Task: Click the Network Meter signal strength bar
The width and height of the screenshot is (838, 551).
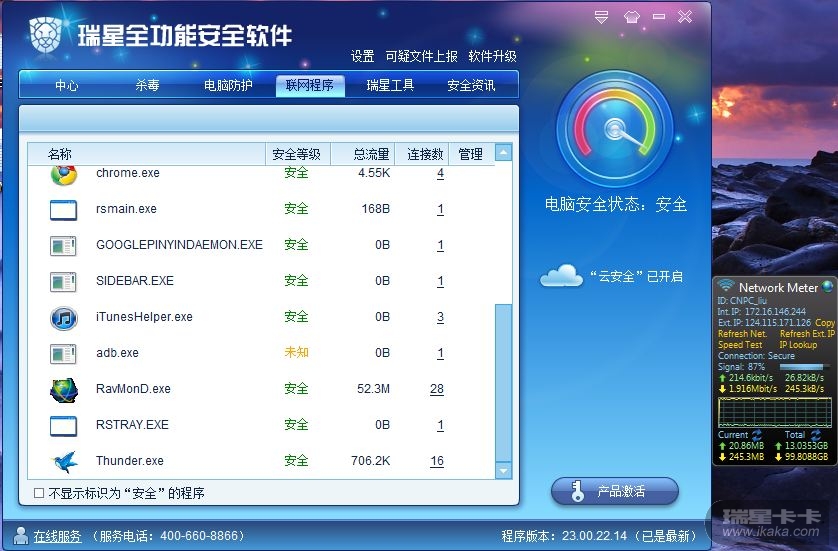Action: [802, 367]
